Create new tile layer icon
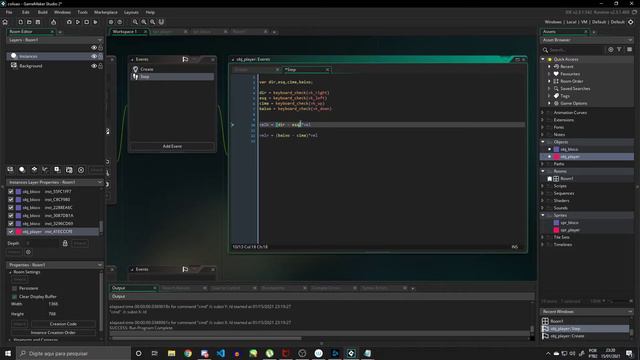640x360 pixels. 34,170
